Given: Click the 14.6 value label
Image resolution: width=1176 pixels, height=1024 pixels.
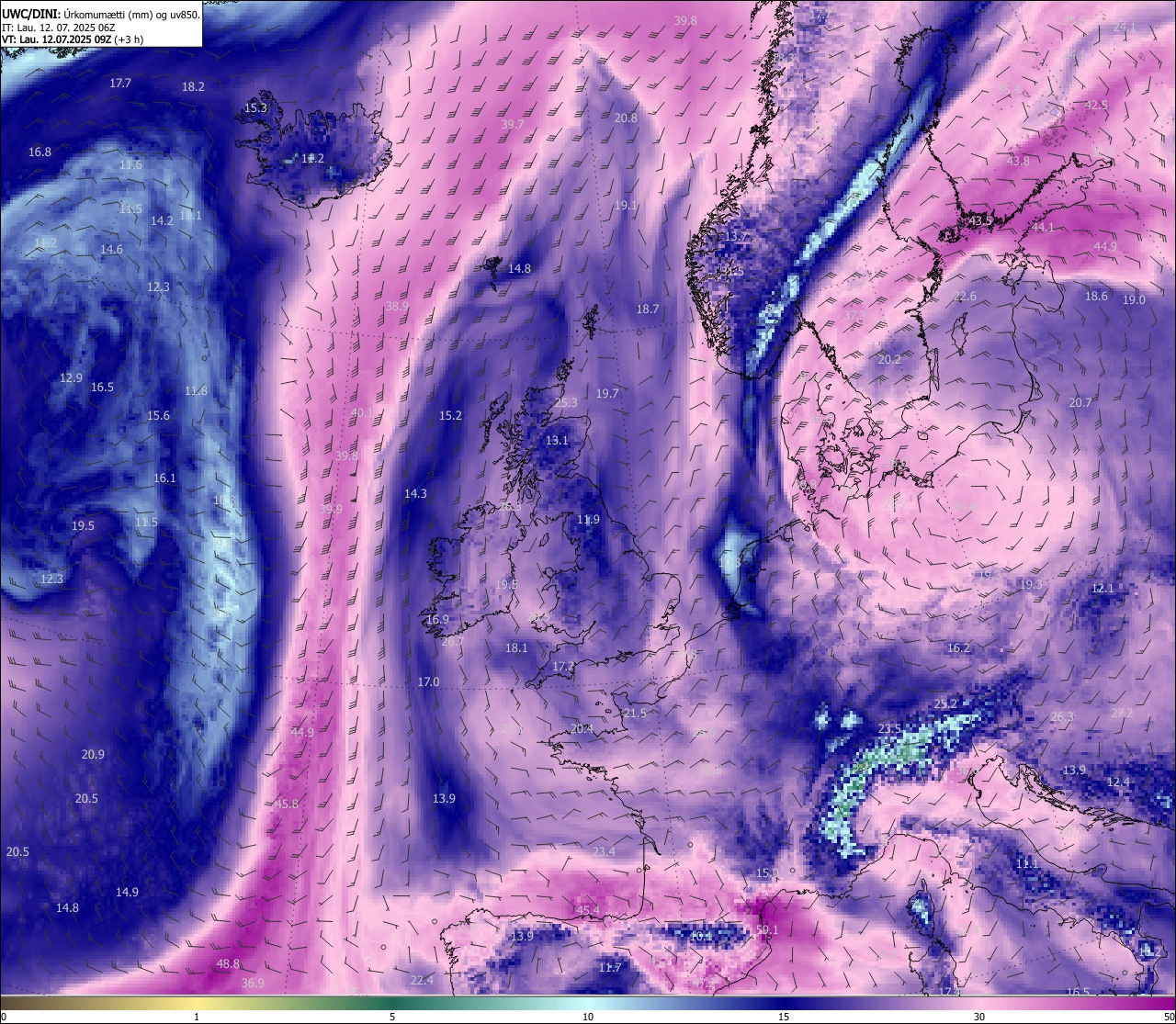Looking at the screenshot, I should tap(111, 249).
